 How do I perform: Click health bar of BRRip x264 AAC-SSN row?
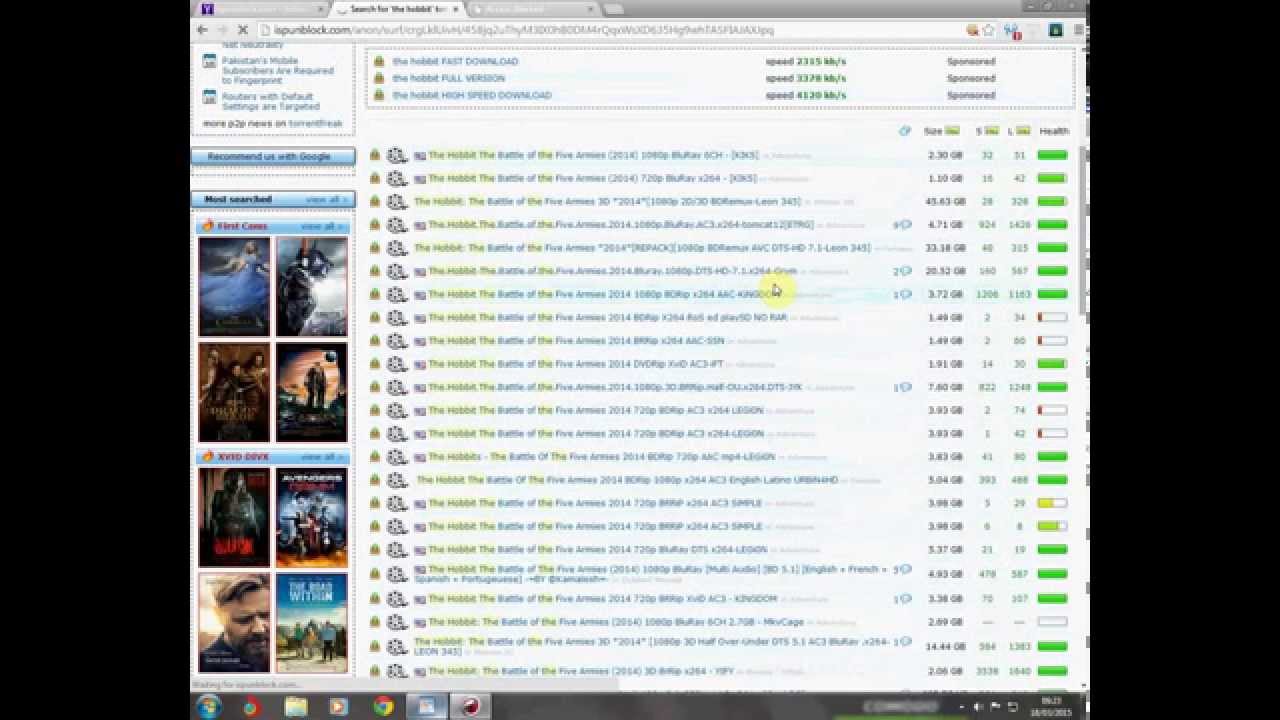(x=1052, y=341)
